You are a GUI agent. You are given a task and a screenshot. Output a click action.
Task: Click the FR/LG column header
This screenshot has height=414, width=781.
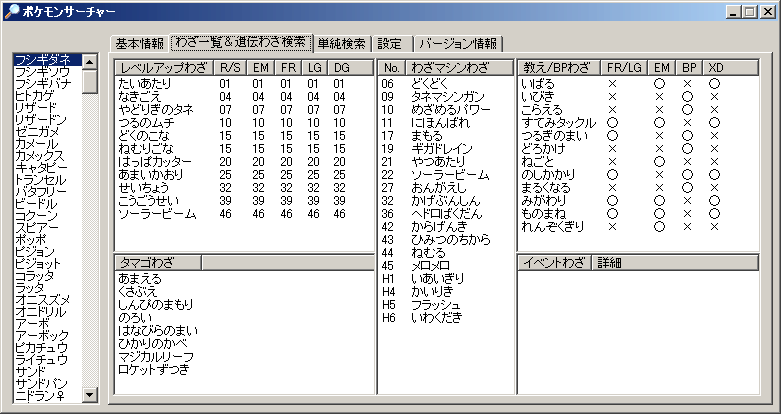[x=624, y=68]
